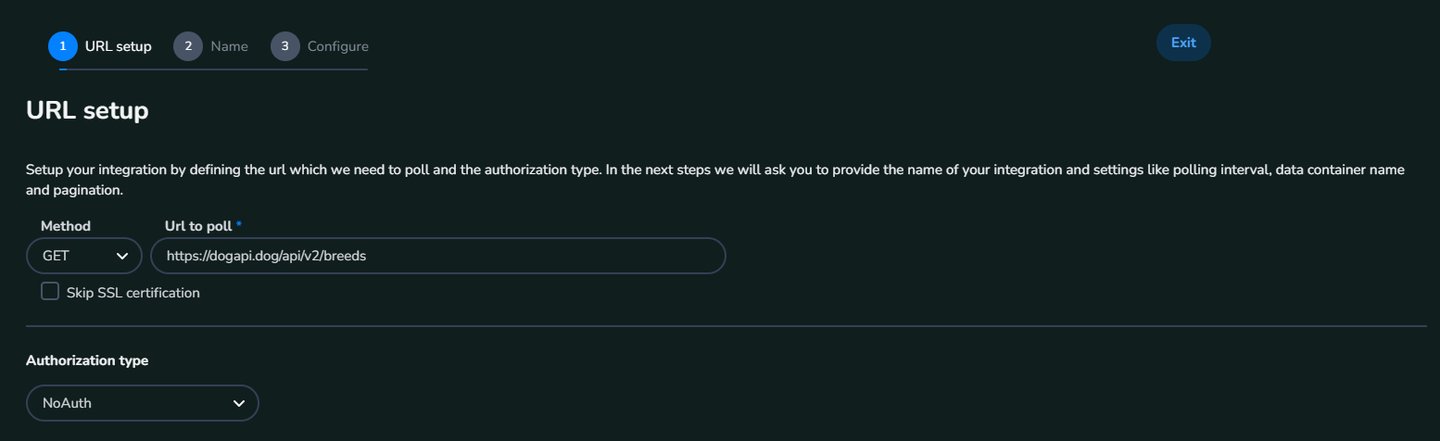1440x441 pixels.
Task: Click the step 2 circle icon
Action: pos(188,46)
